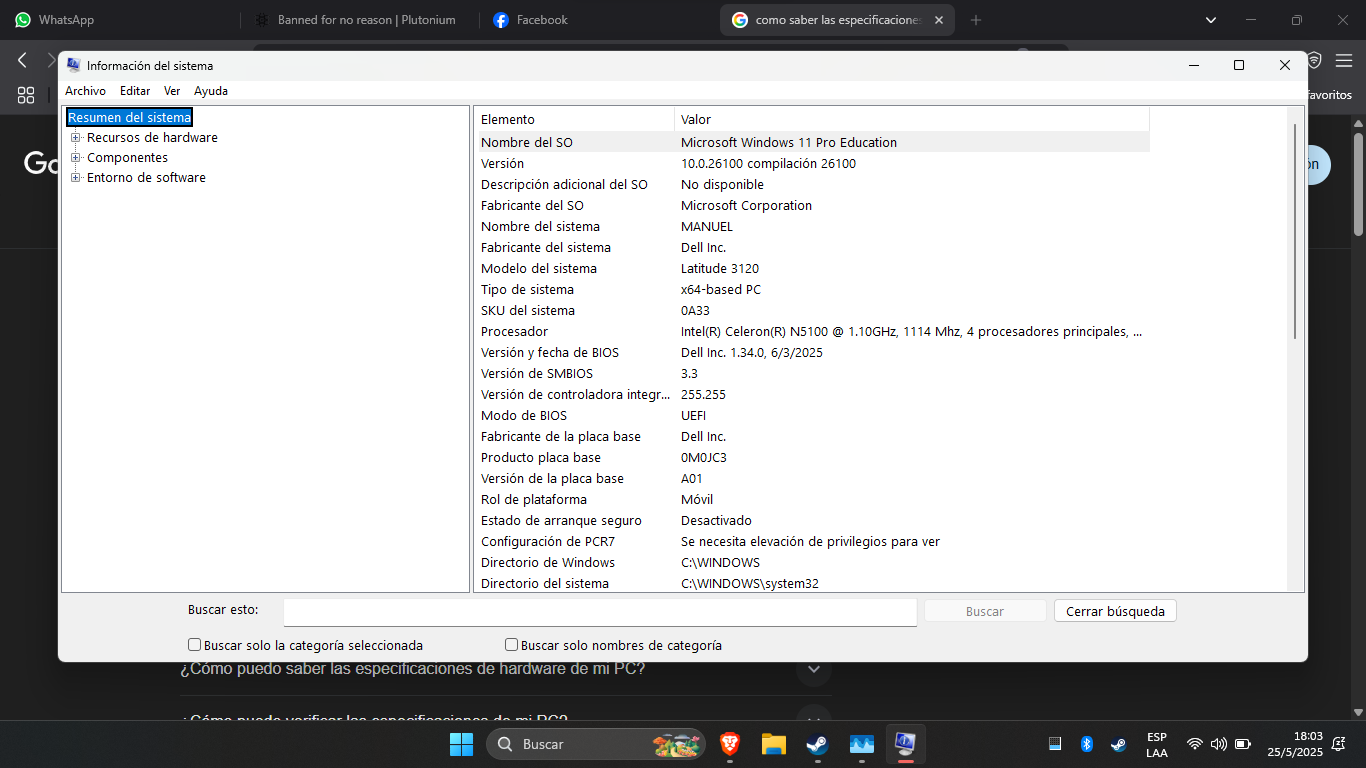This screenshot has width=1366, height=768.
Task: Click the disabled Buscar button
Action: click(x=985, y=611)
